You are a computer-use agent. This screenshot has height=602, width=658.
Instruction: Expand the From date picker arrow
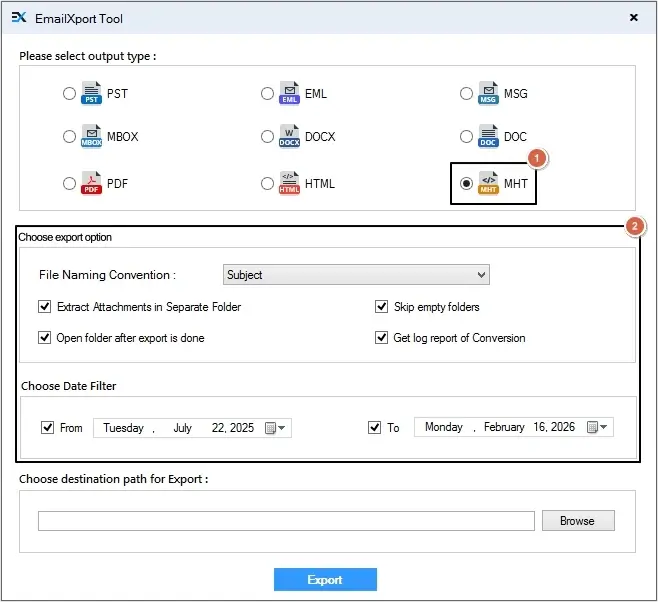click(x=282, y=428)
